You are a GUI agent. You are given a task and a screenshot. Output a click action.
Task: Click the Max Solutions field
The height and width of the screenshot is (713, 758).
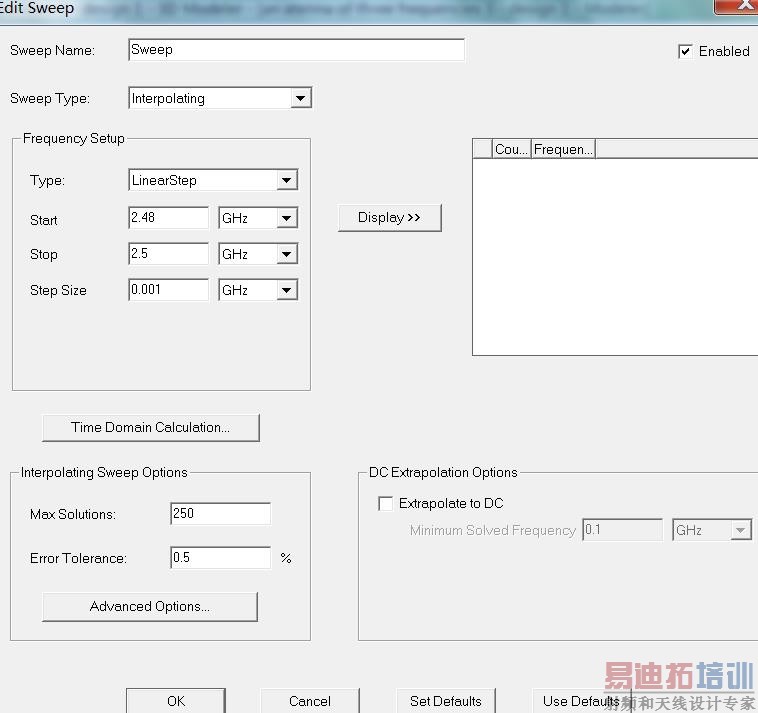(220, 513)
